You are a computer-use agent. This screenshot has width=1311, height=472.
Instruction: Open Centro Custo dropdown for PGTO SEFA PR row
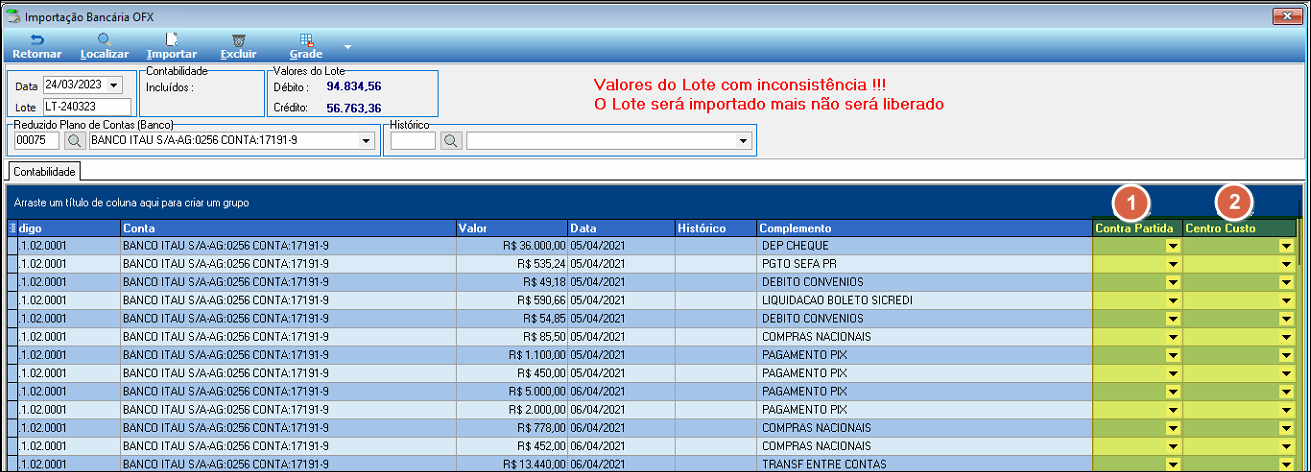[1287, 264]
